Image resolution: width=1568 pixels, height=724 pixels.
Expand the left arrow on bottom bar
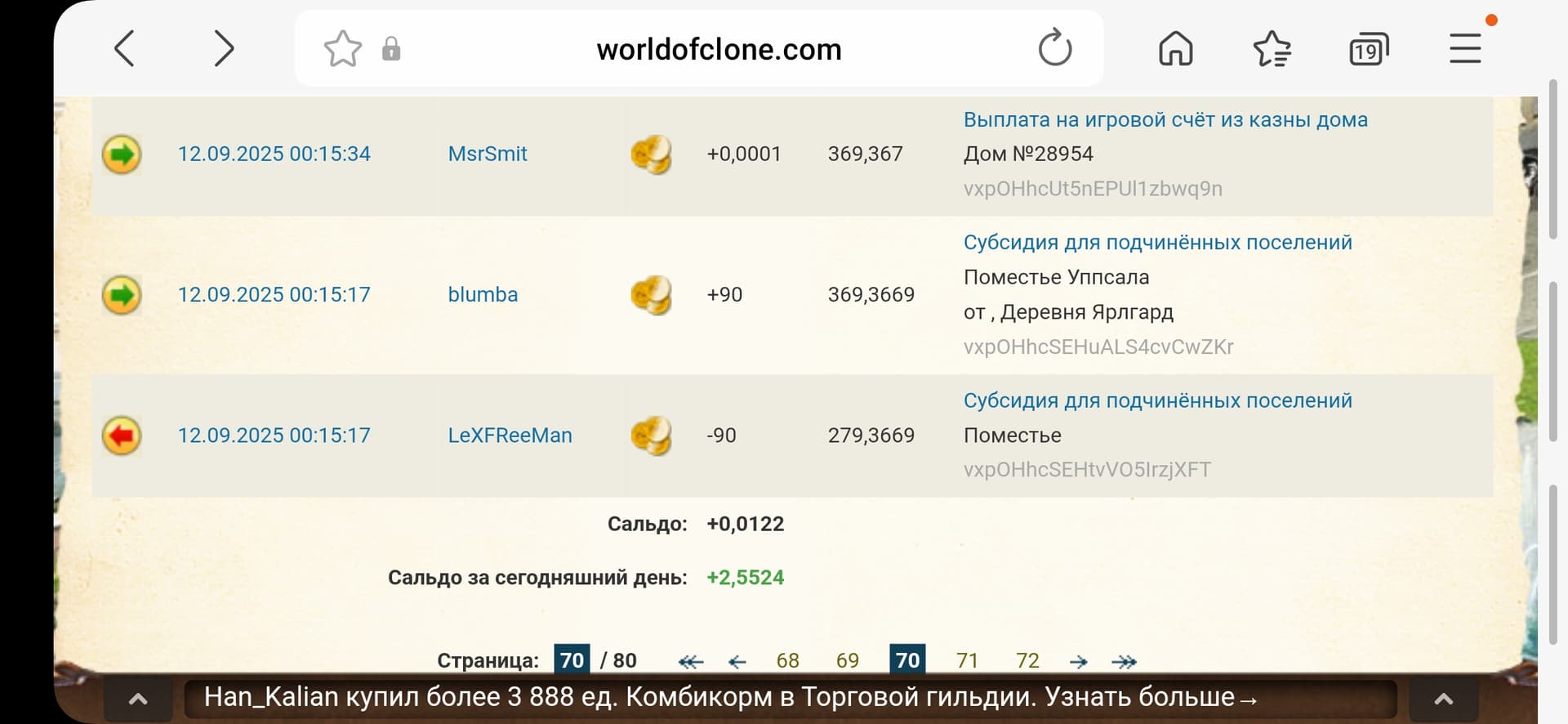pyautogui.click(x=138, y=699)
